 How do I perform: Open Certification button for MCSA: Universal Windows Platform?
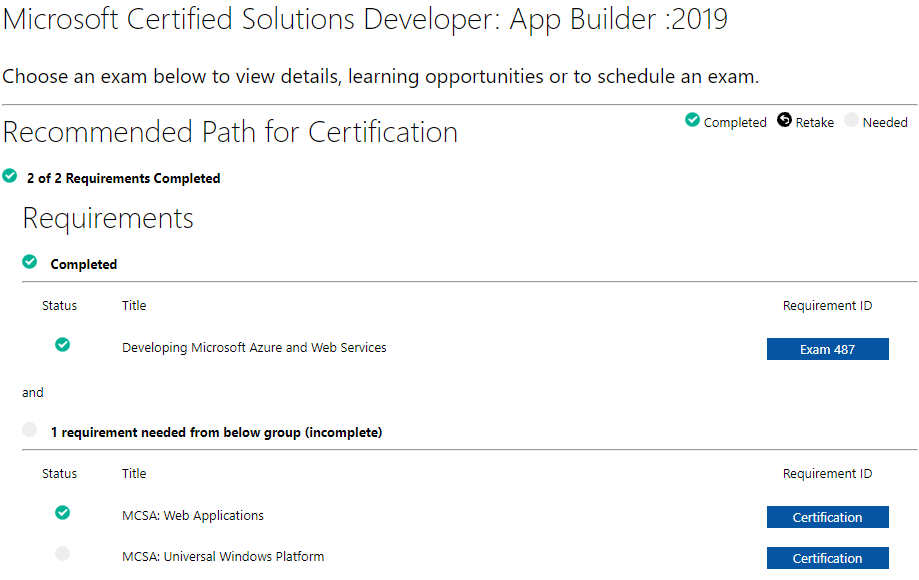pos(828,558)
